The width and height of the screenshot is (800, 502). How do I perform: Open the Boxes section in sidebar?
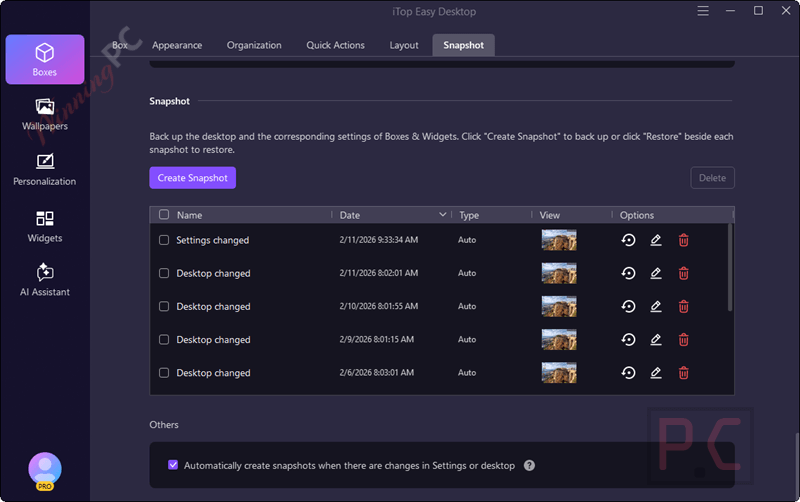[x=45, y=59]
